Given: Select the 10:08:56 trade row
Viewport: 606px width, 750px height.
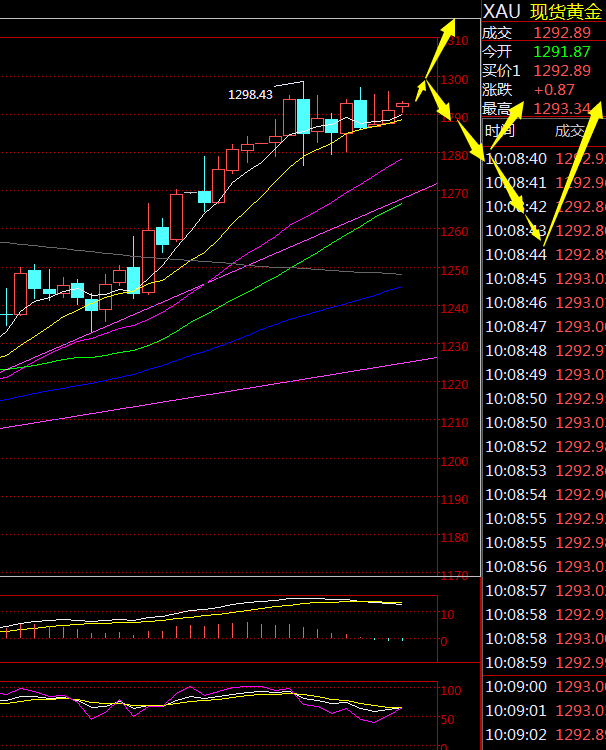Looking at the screenshot, I should pyautogui.click(x=544, y=567).
